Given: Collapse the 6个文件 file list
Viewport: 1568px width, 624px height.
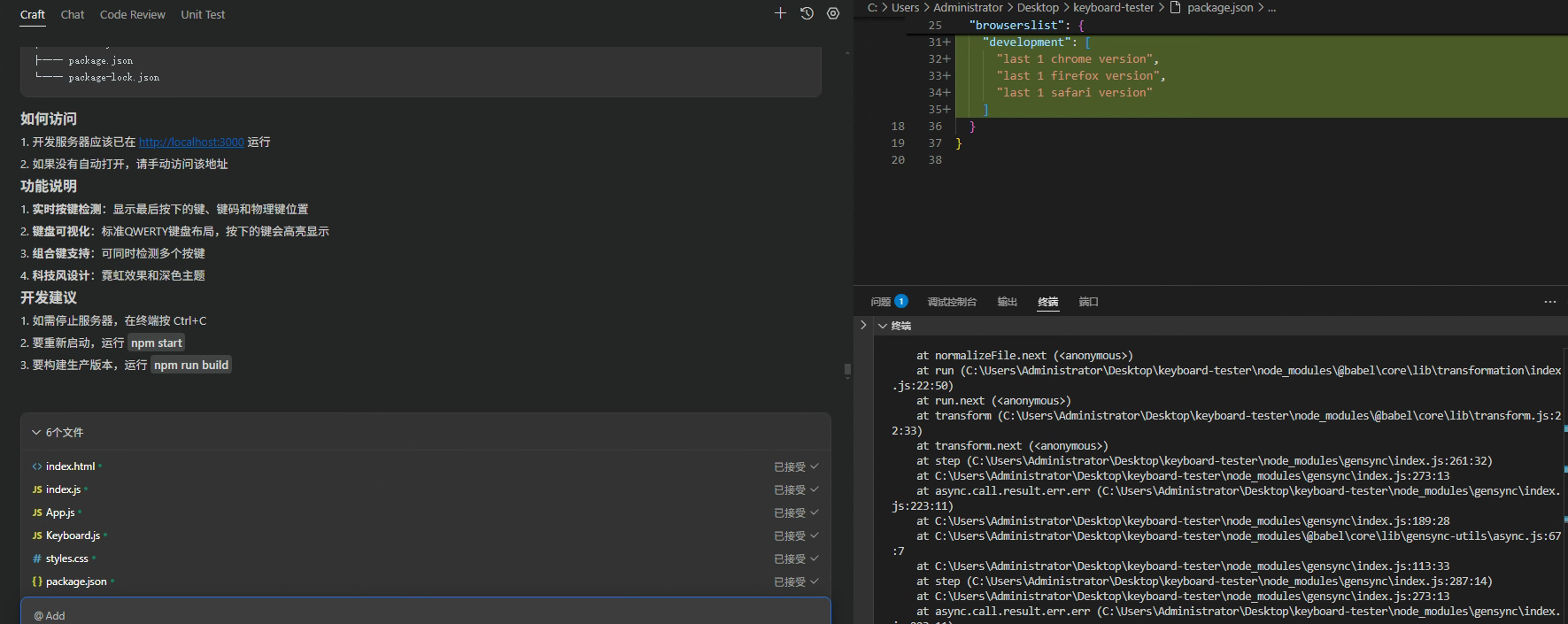Looking at the screenshot, I should coord(36,433).
